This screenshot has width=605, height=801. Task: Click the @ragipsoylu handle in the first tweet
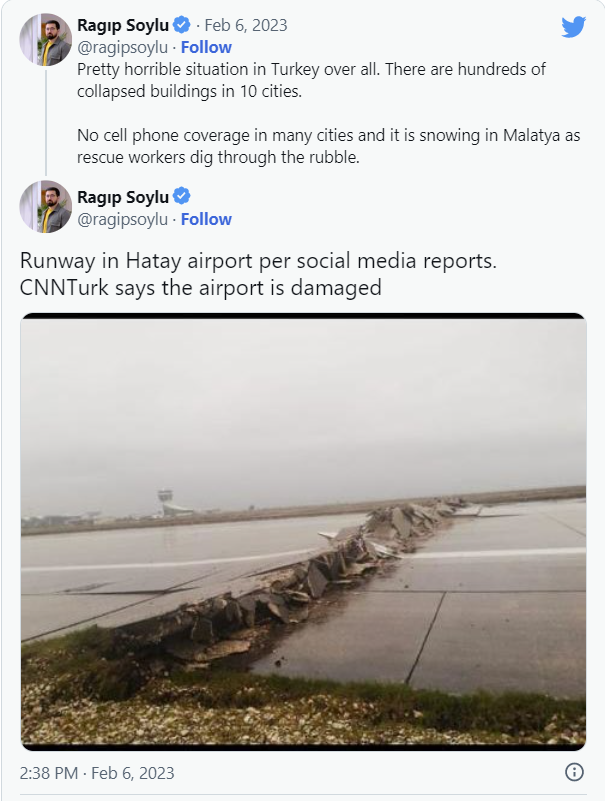[122, 47]
